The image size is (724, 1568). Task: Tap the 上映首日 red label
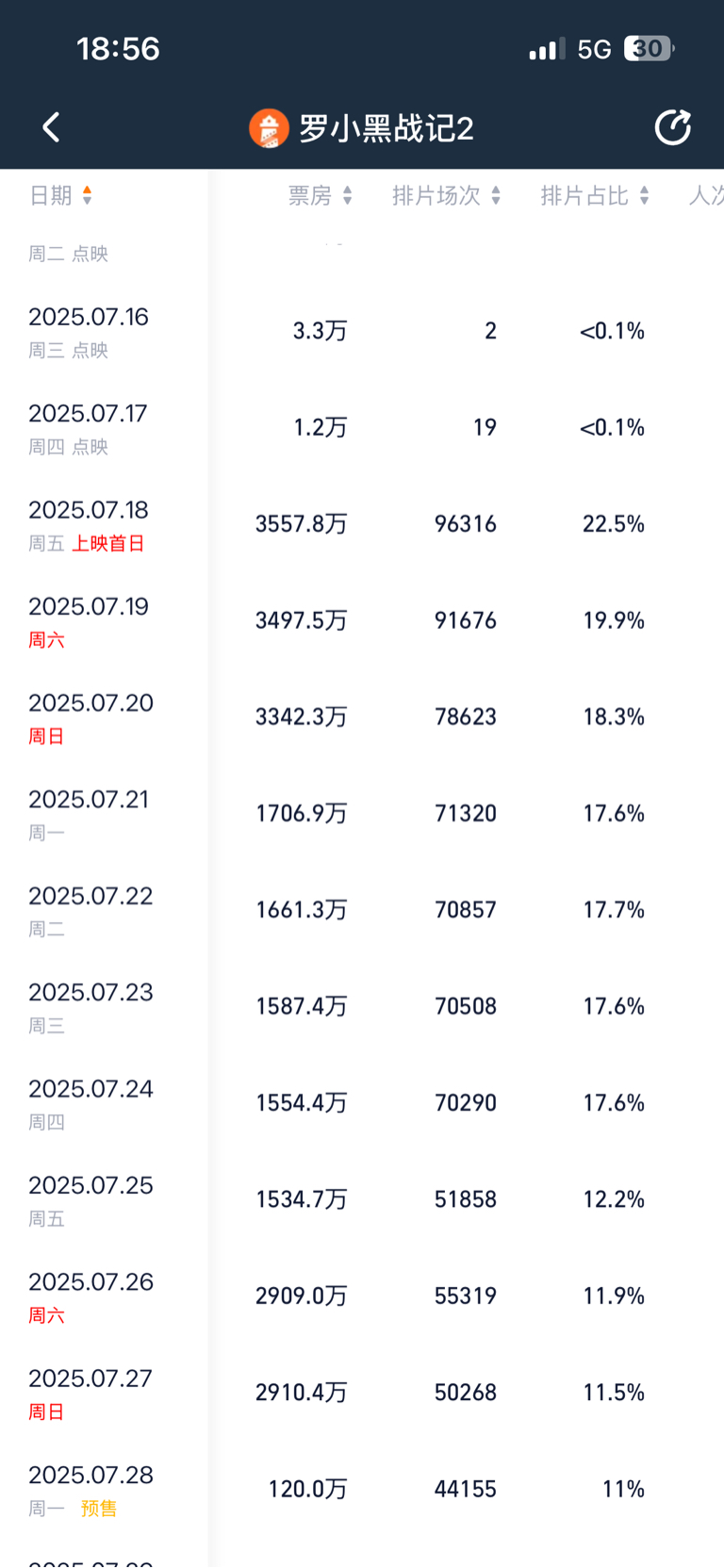[x=108, y=543]
